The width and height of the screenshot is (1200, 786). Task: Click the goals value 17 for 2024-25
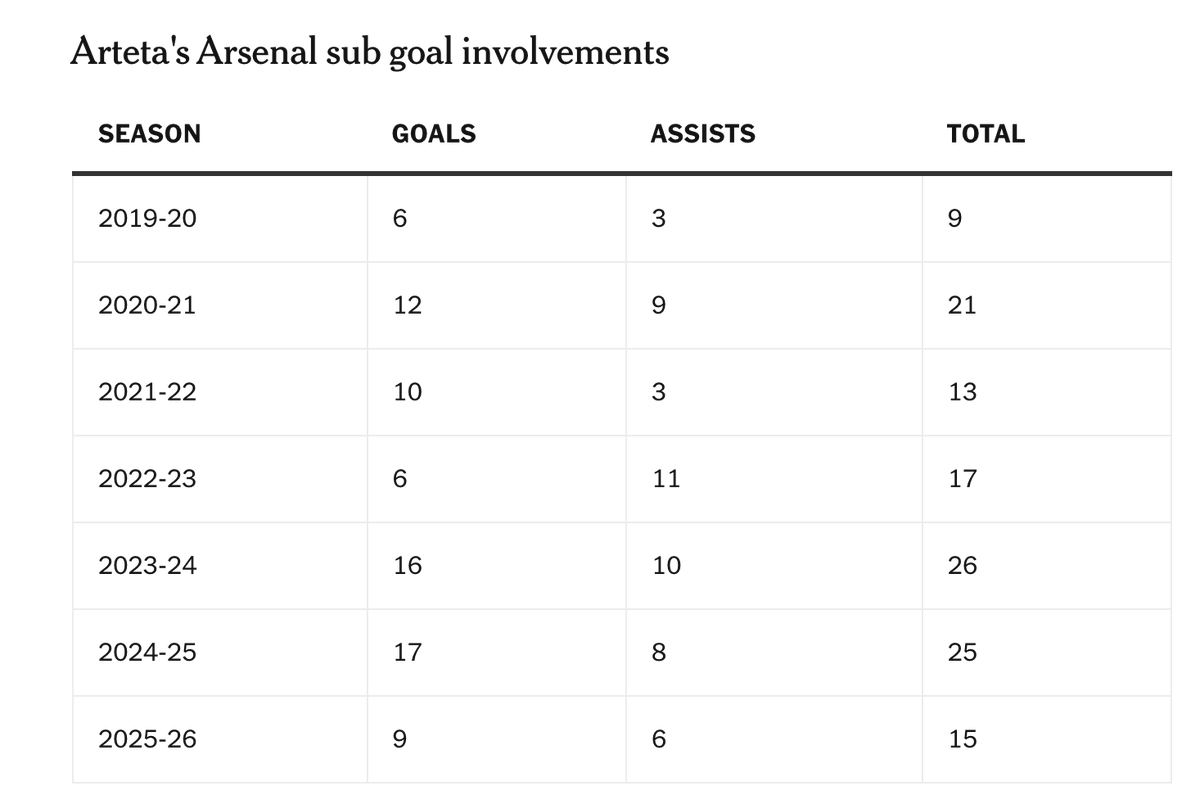click(x=407, y=653)
